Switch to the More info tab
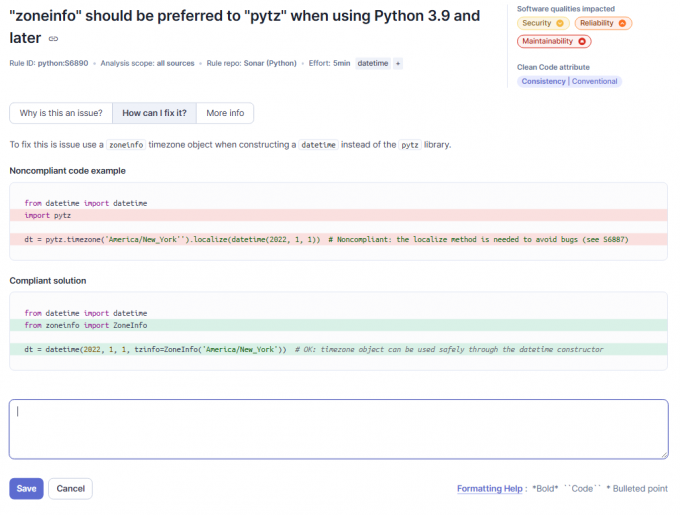The height and width of the screenshot is (515, 680). [x=225, y=113]
